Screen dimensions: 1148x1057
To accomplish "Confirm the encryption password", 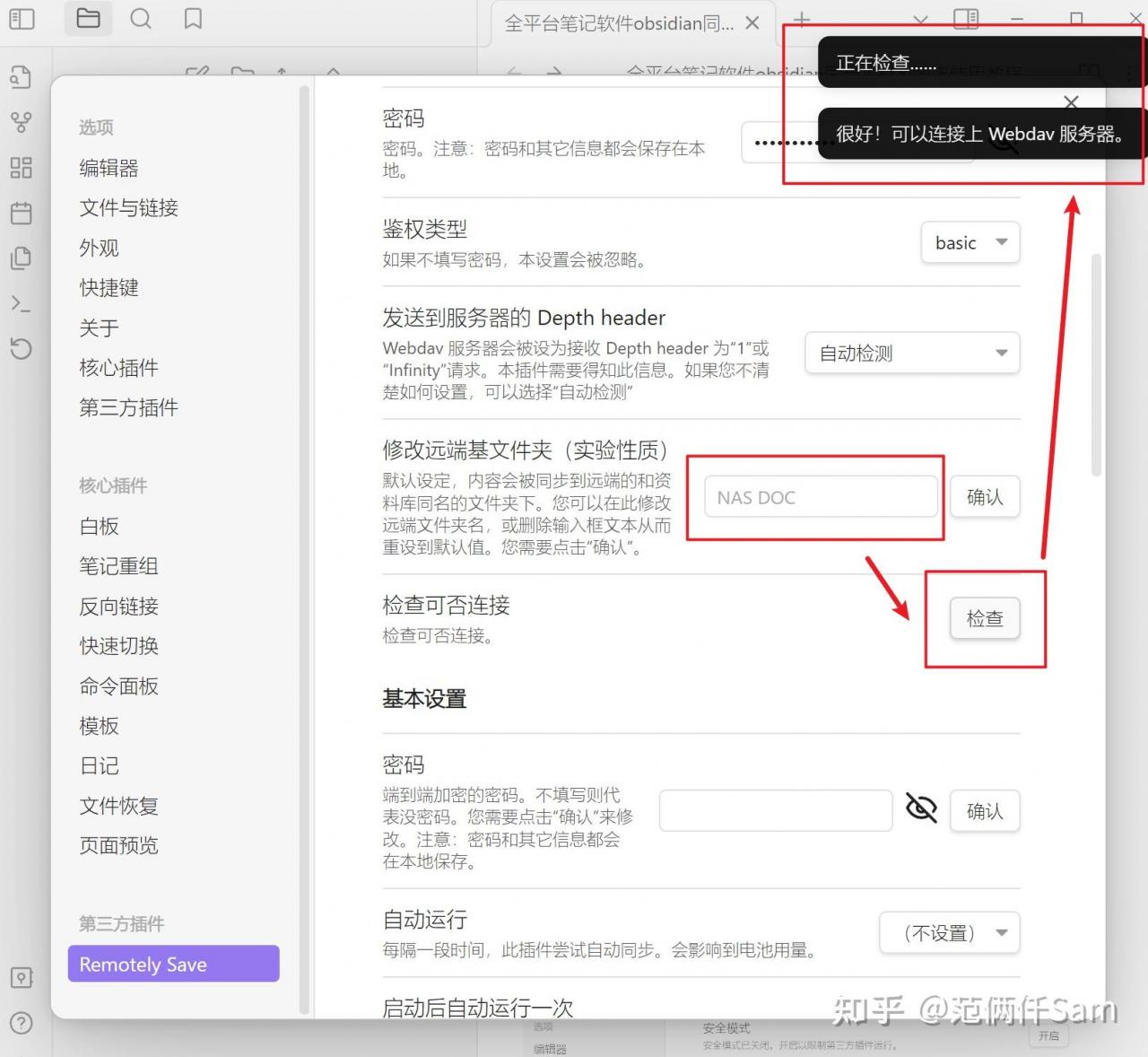I will (985, 811).
